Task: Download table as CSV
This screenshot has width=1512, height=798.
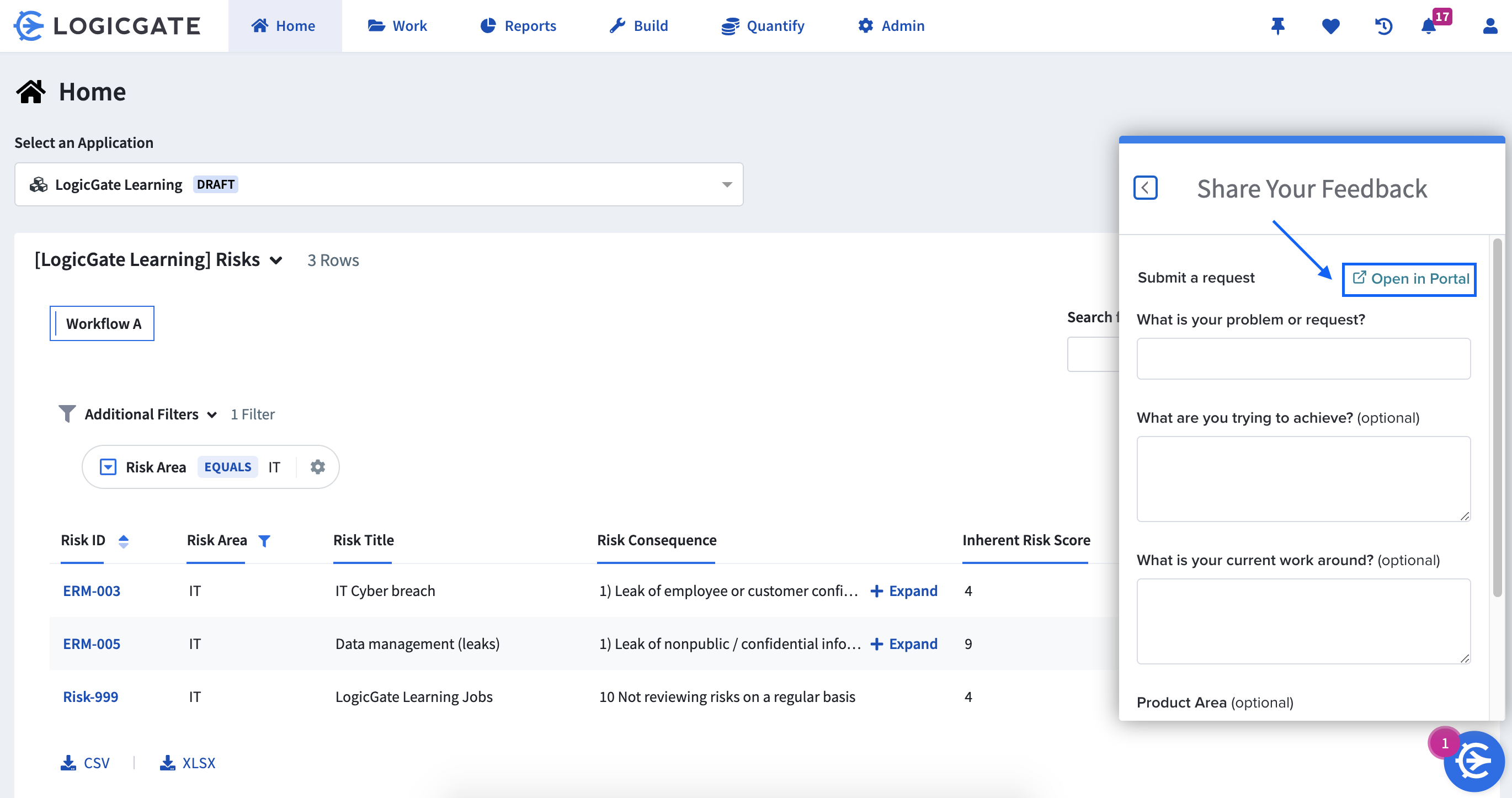Action: point(85,763)
